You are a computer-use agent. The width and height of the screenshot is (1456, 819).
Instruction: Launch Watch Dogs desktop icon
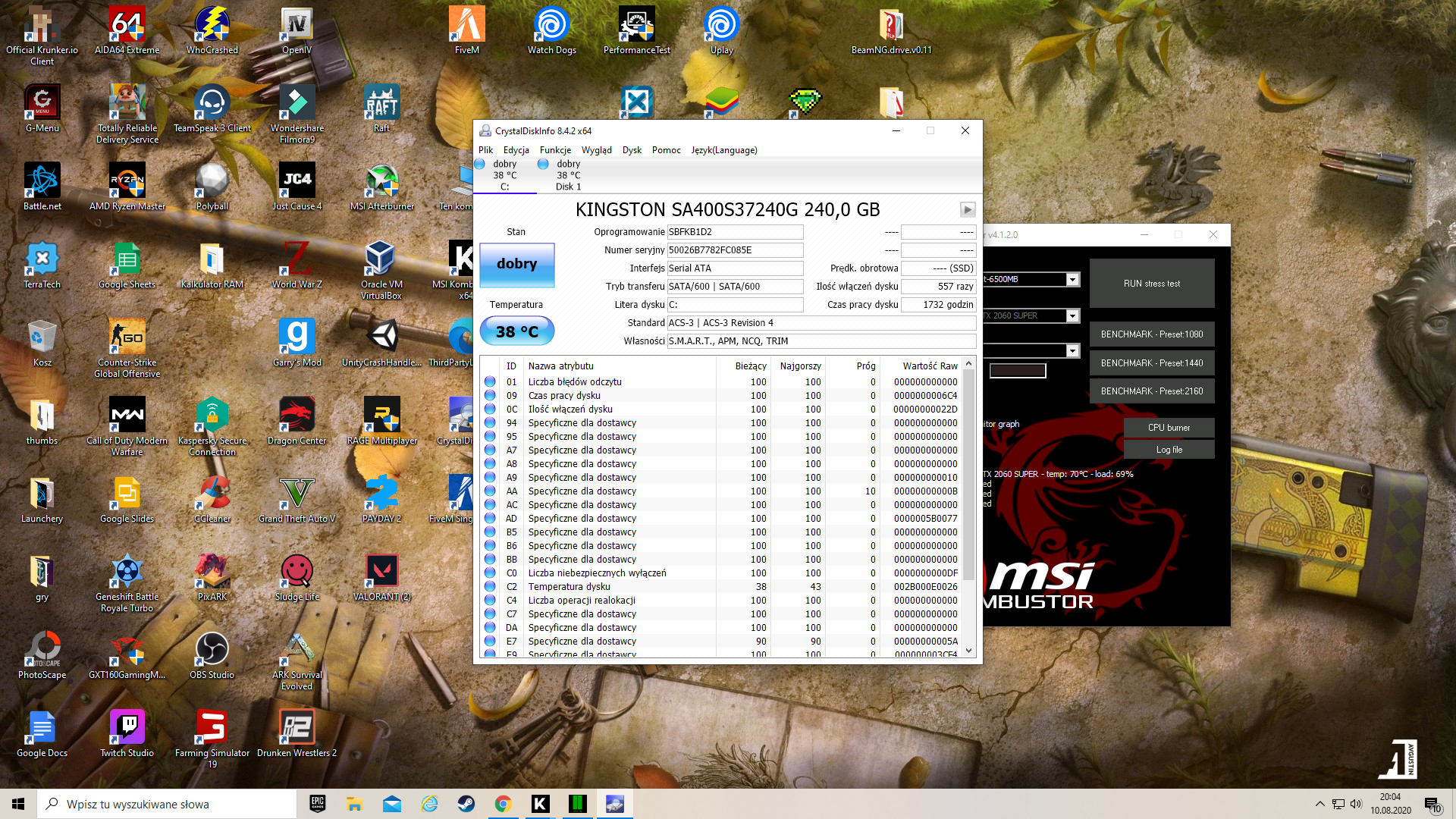tap(551, 30)
